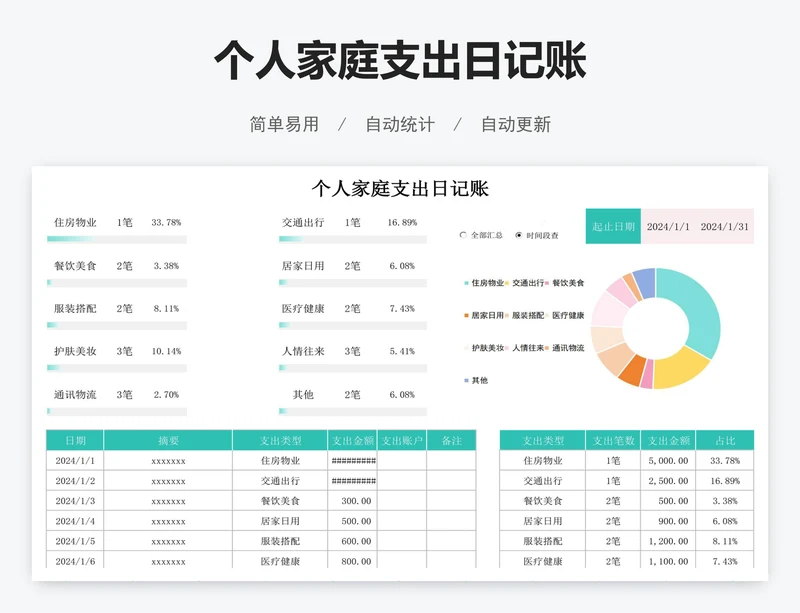Click 33.78% in the top-left summary
This screenshot has width=800, height=613.
(x=166, y=223)
